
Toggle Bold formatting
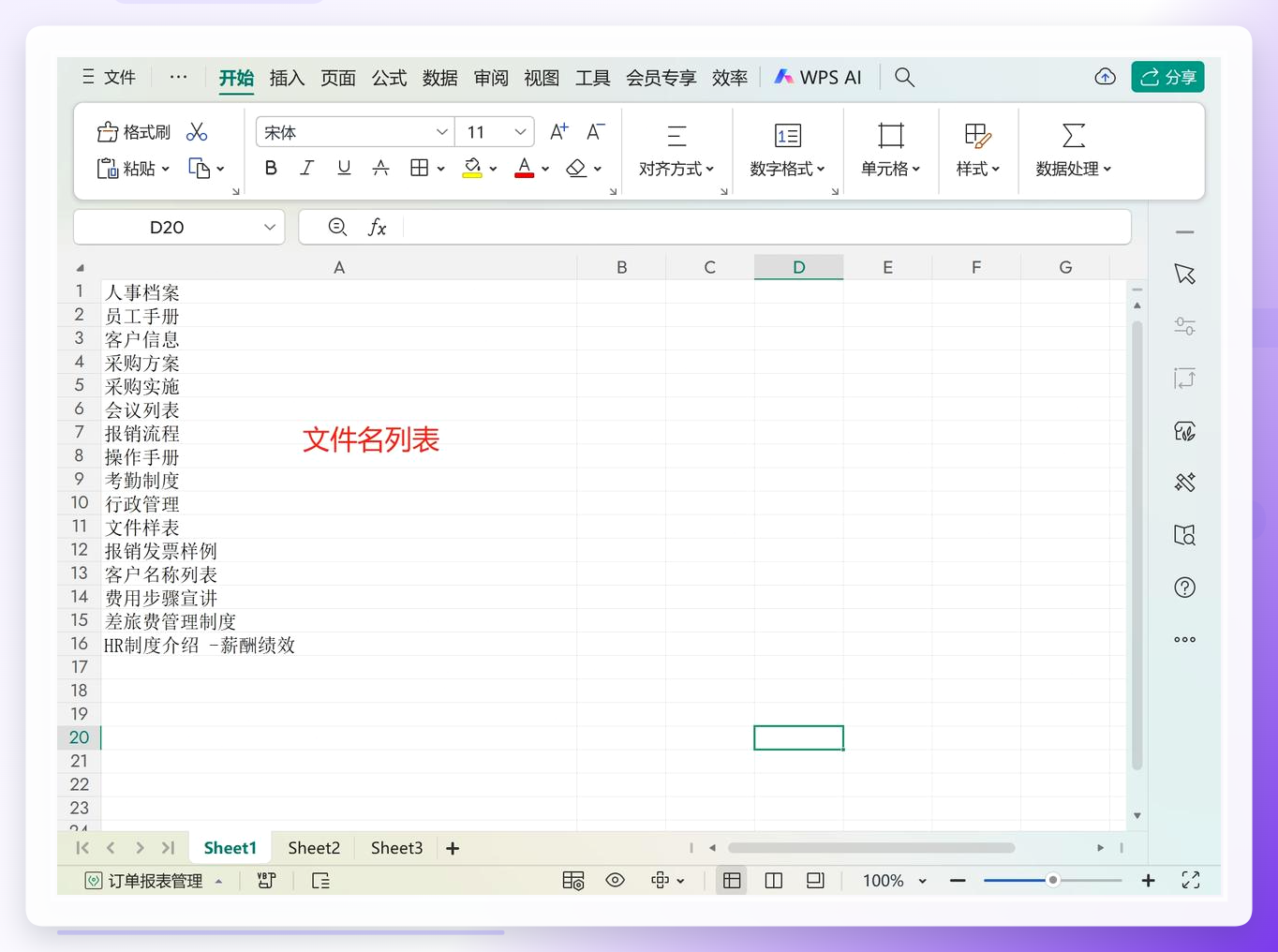pos(271,169)
